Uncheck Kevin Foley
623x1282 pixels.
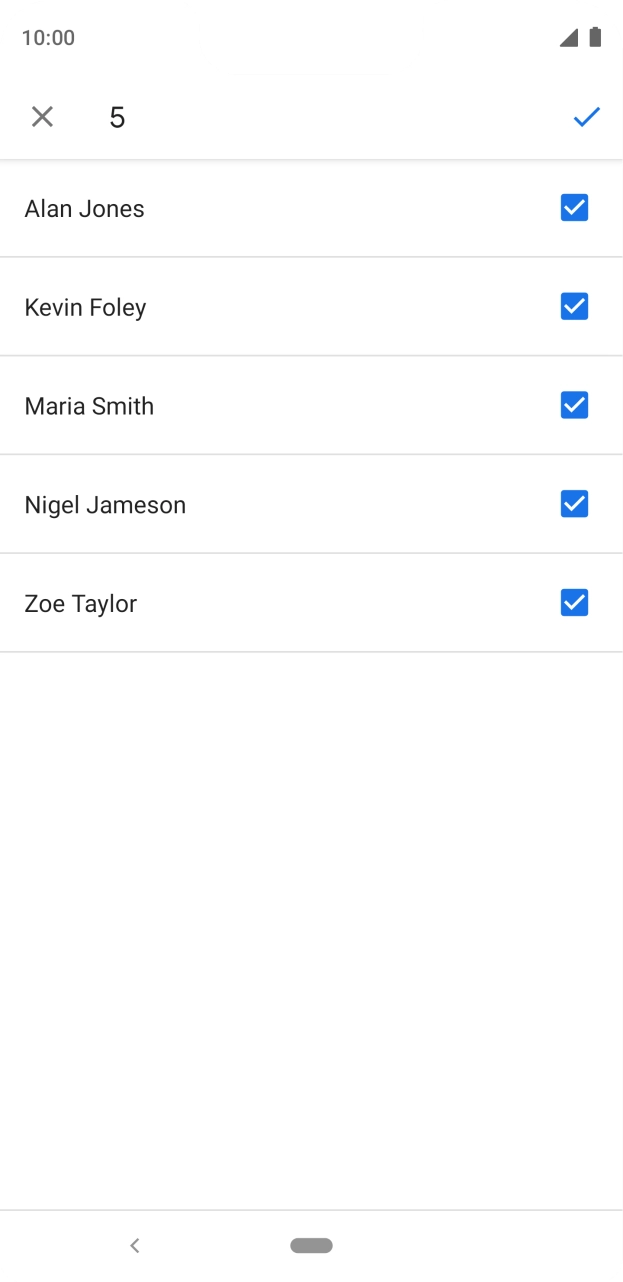574,306
